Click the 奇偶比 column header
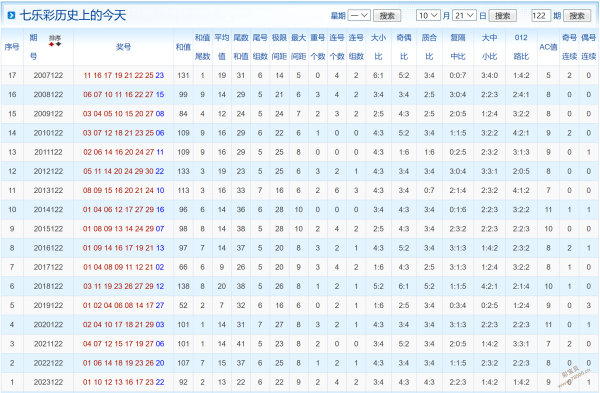600x393 pixels. [x=404, y=47]
